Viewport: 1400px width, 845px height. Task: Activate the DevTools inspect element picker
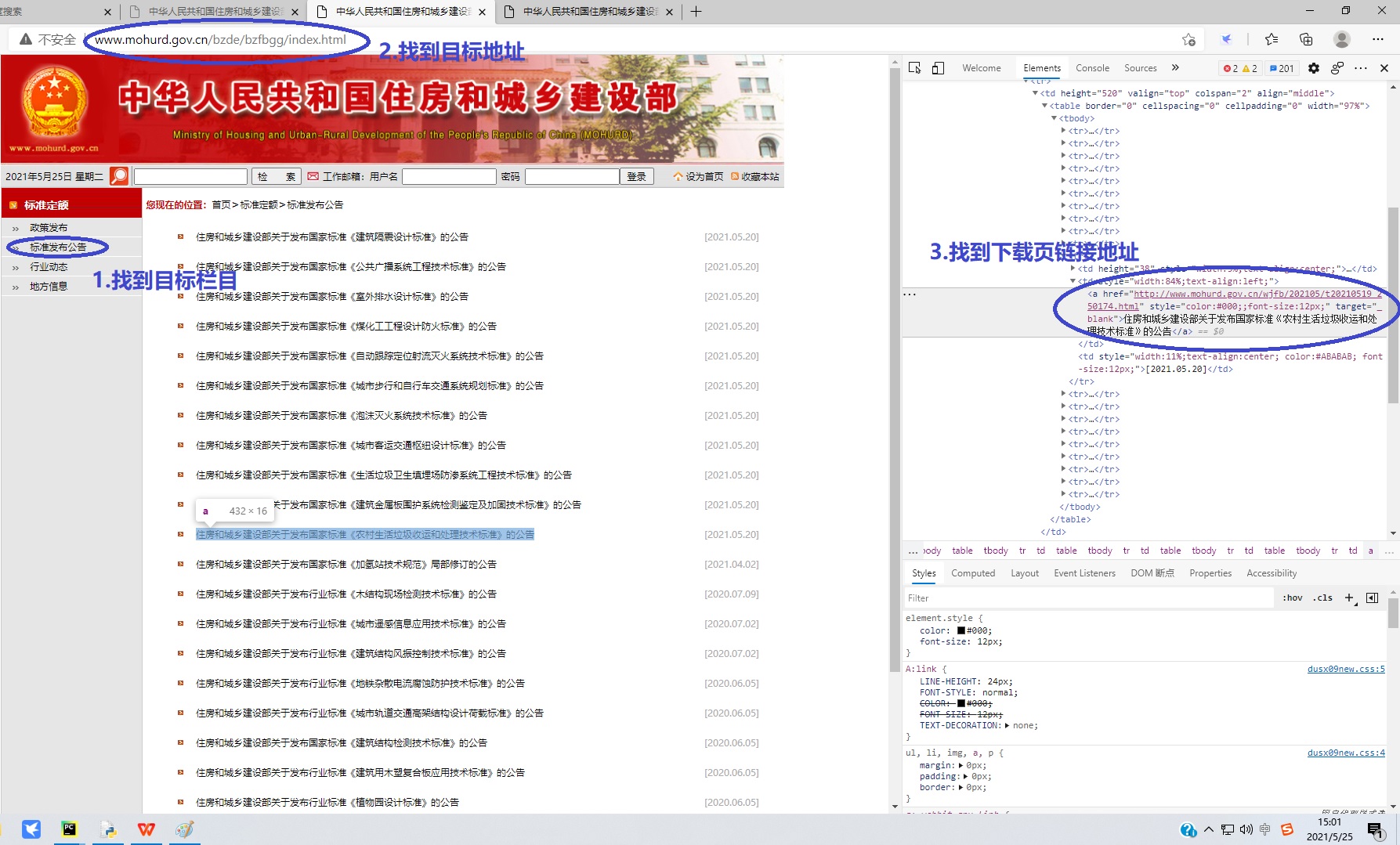click(914, 68)
